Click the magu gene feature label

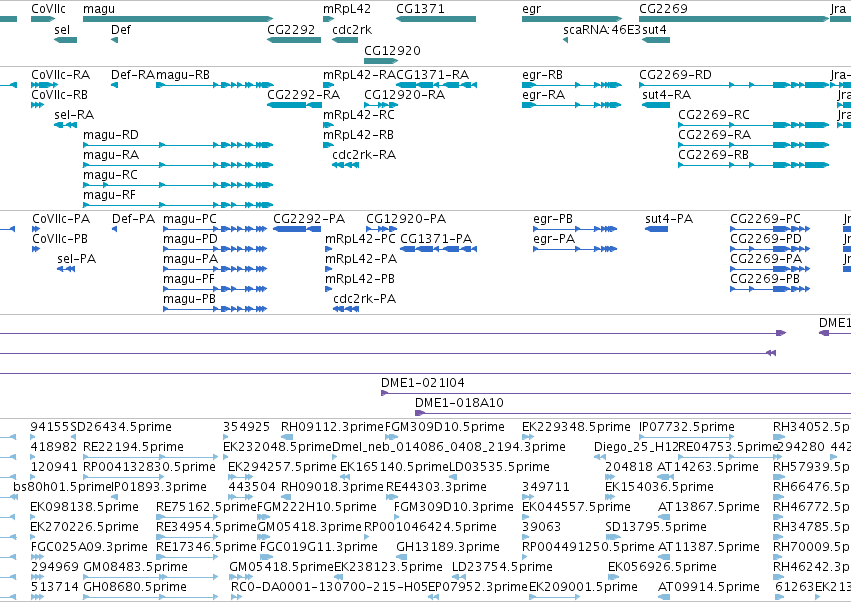pos(99,9)
